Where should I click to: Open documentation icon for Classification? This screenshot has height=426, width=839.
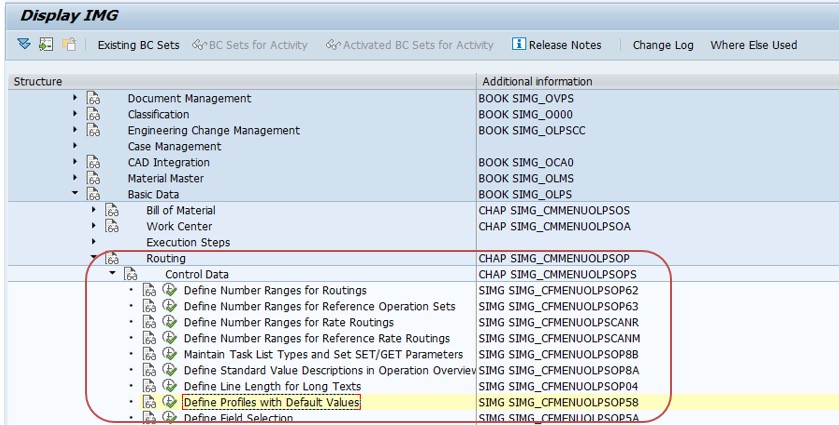click(x=94, y=115)
